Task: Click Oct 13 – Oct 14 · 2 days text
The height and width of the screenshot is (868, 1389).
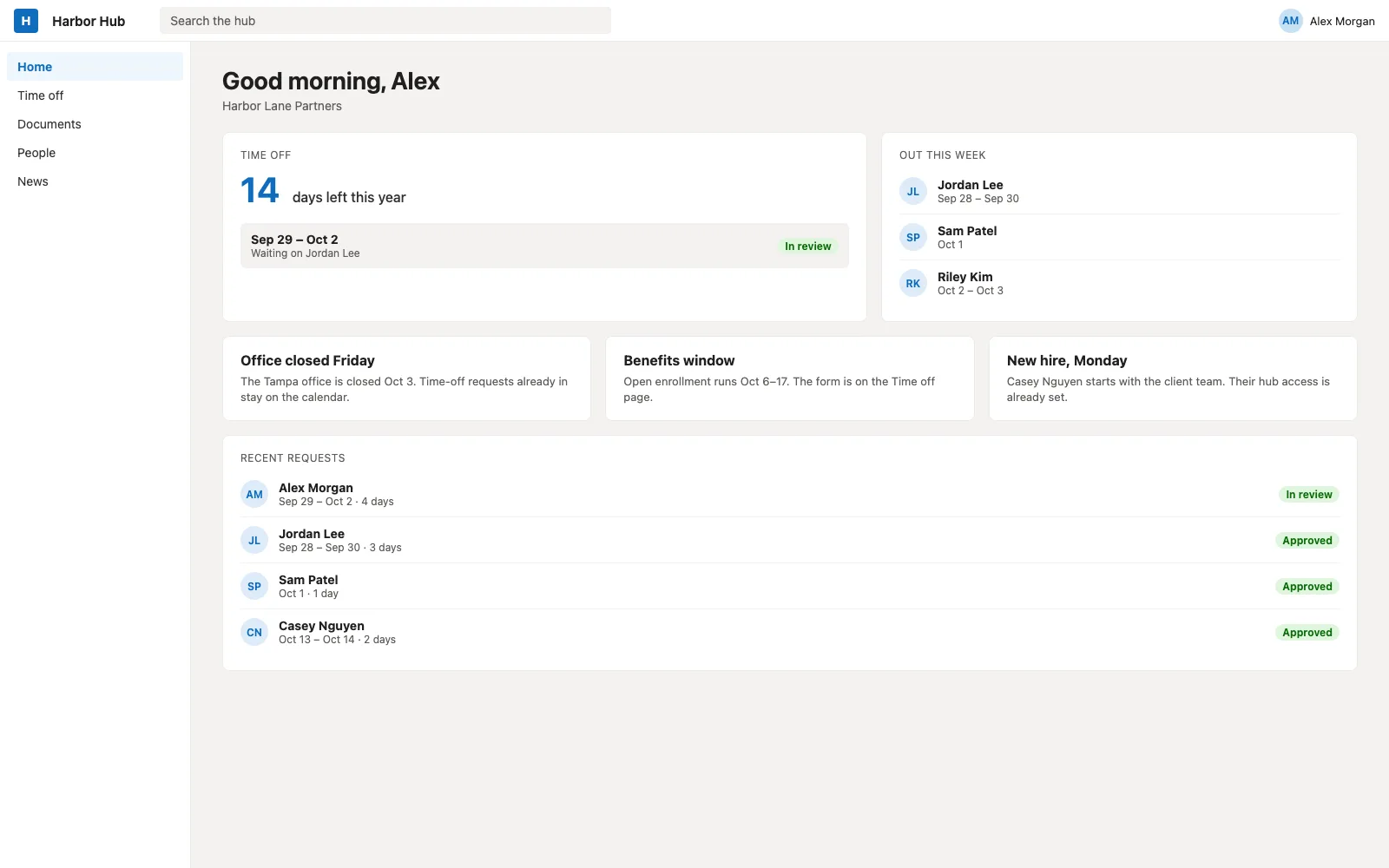Action: pyautogui.click(x=337, y=640)
